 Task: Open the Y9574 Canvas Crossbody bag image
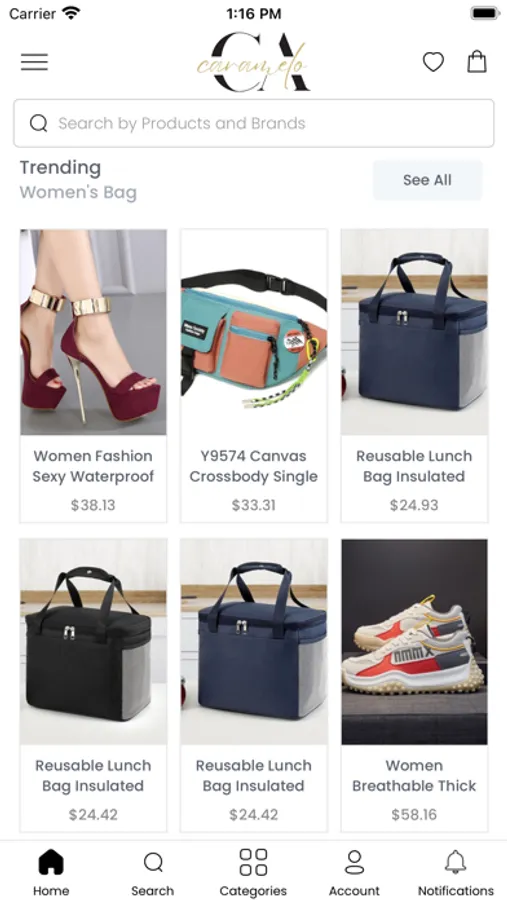pos(254,332)
